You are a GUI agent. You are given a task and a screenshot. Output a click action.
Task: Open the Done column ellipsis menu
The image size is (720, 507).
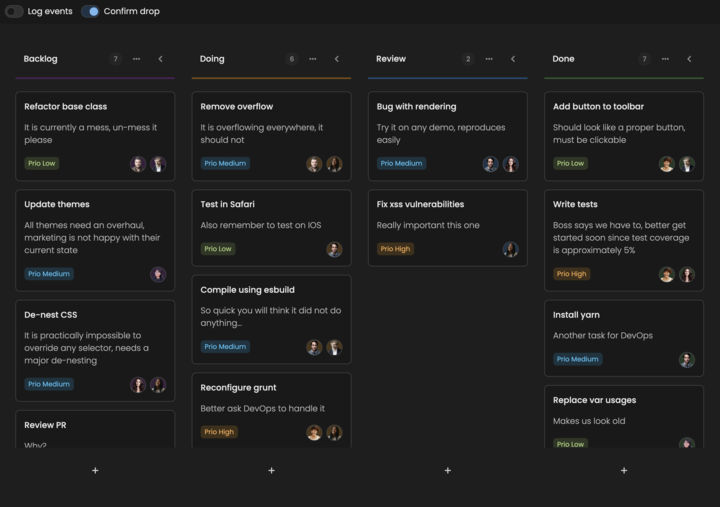[665, 59]
